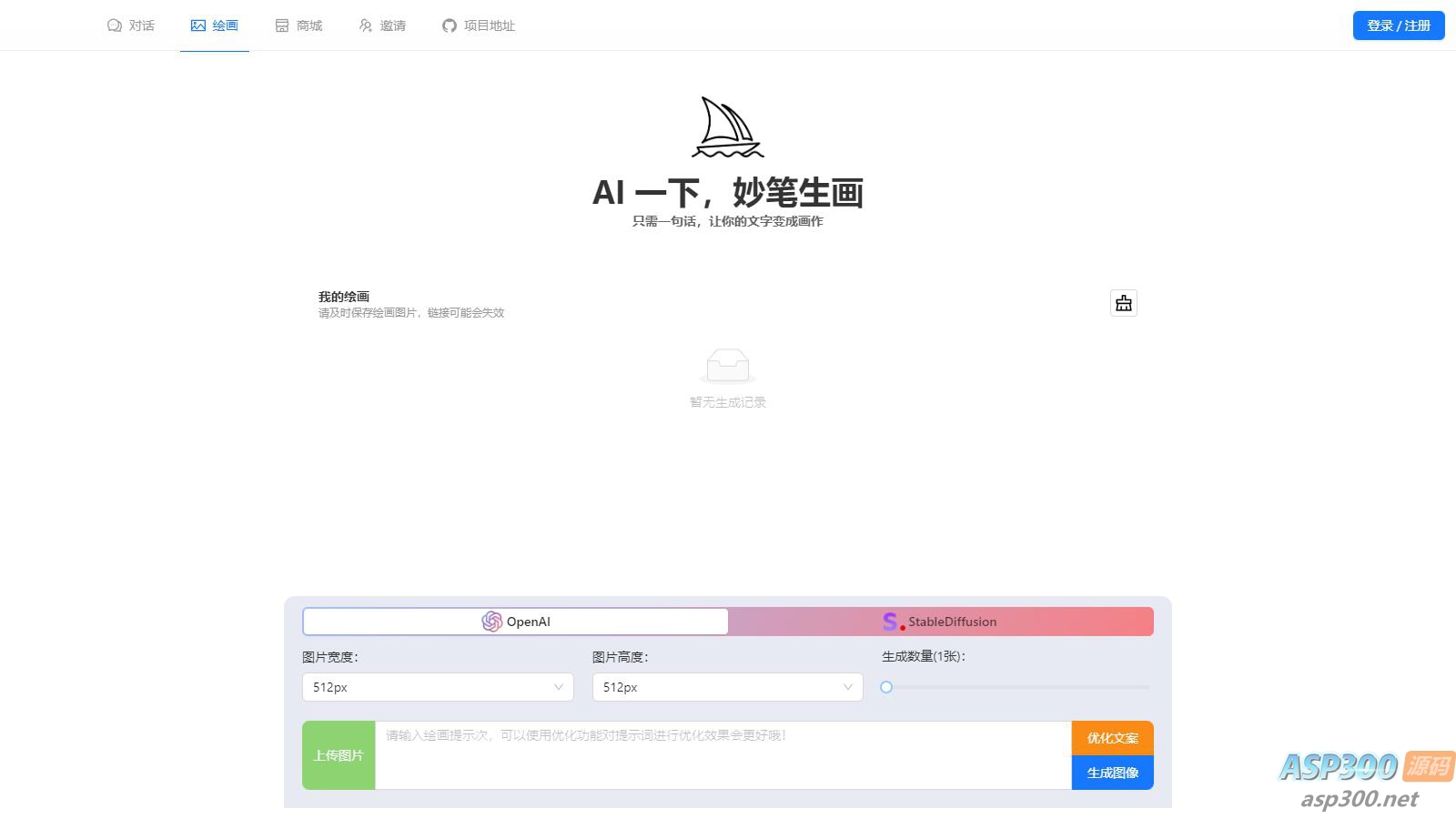Click the sailboat logo above the title
The height and width of the screenshot is (819, 1456).
tap(726, 127)
